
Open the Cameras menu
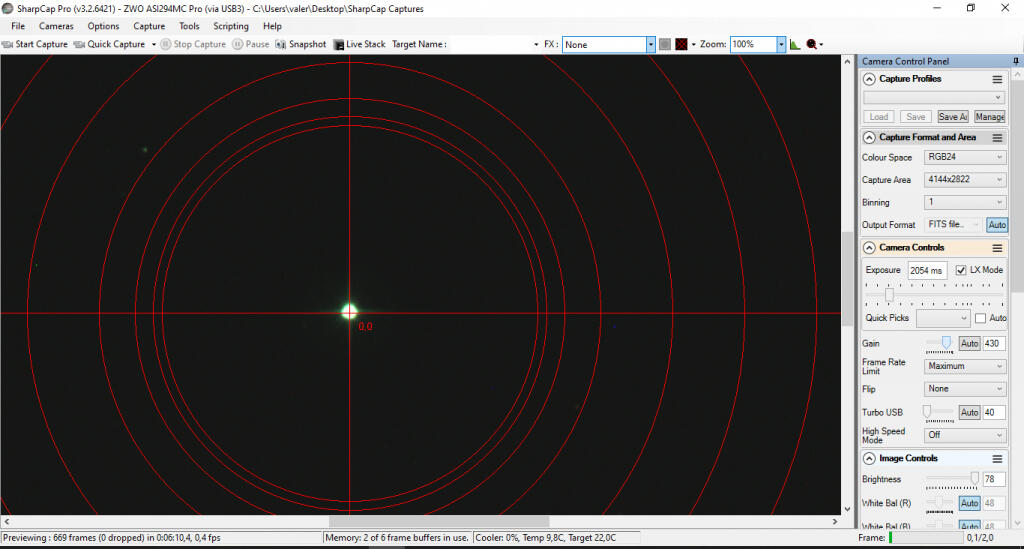click(x=56, y=26)
